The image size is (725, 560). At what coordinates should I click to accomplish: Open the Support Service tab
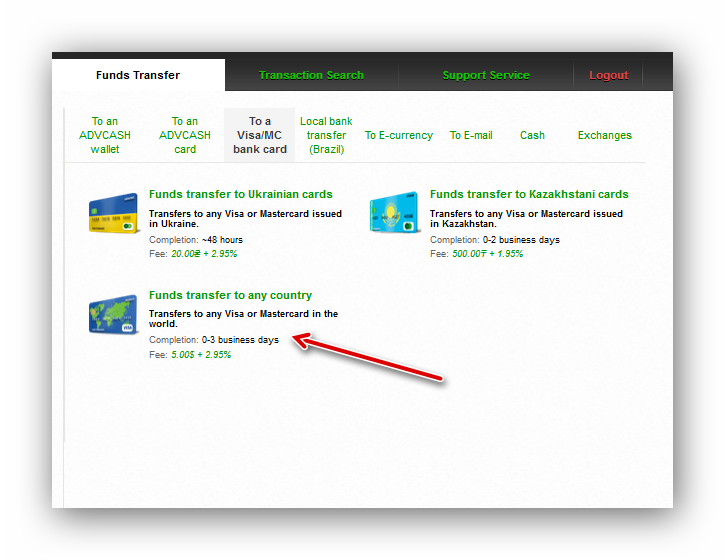tap(486, 75)
